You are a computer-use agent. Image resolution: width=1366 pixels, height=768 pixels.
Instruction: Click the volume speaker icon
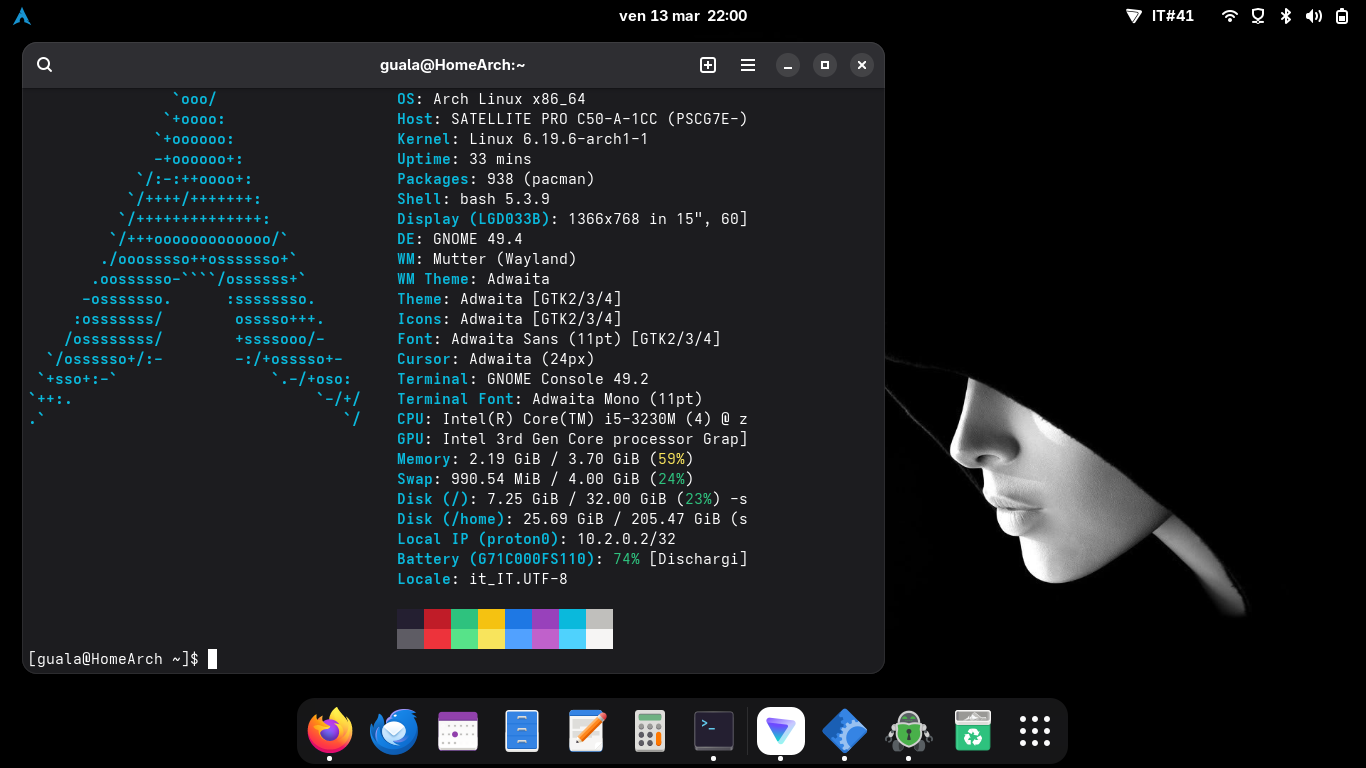(x=1314, y=16)
